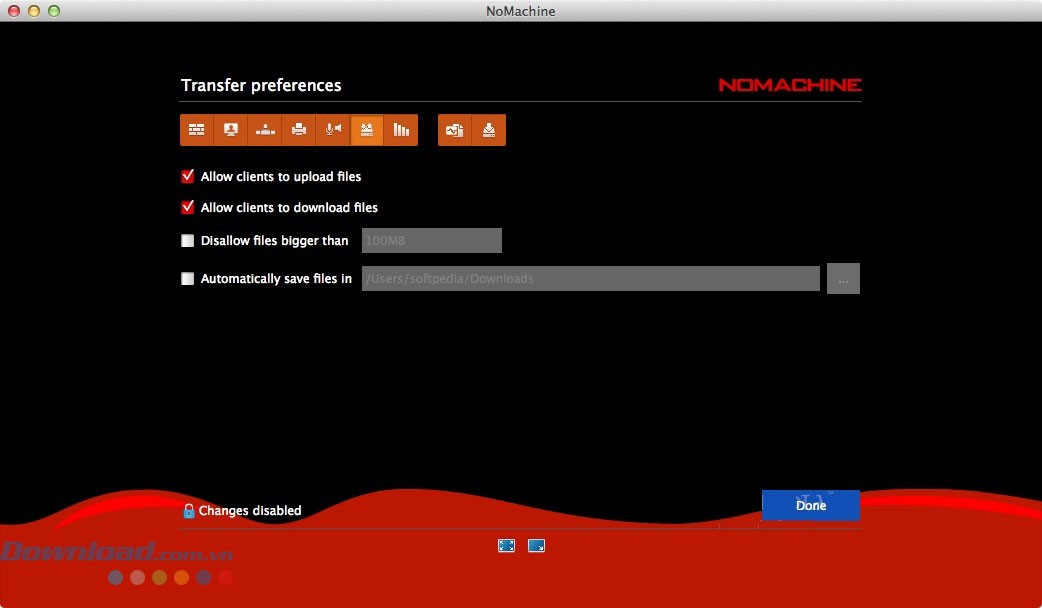Click the 100MB file size field
The width and height of the screenshot is (1042, 608).
point(431,241)
